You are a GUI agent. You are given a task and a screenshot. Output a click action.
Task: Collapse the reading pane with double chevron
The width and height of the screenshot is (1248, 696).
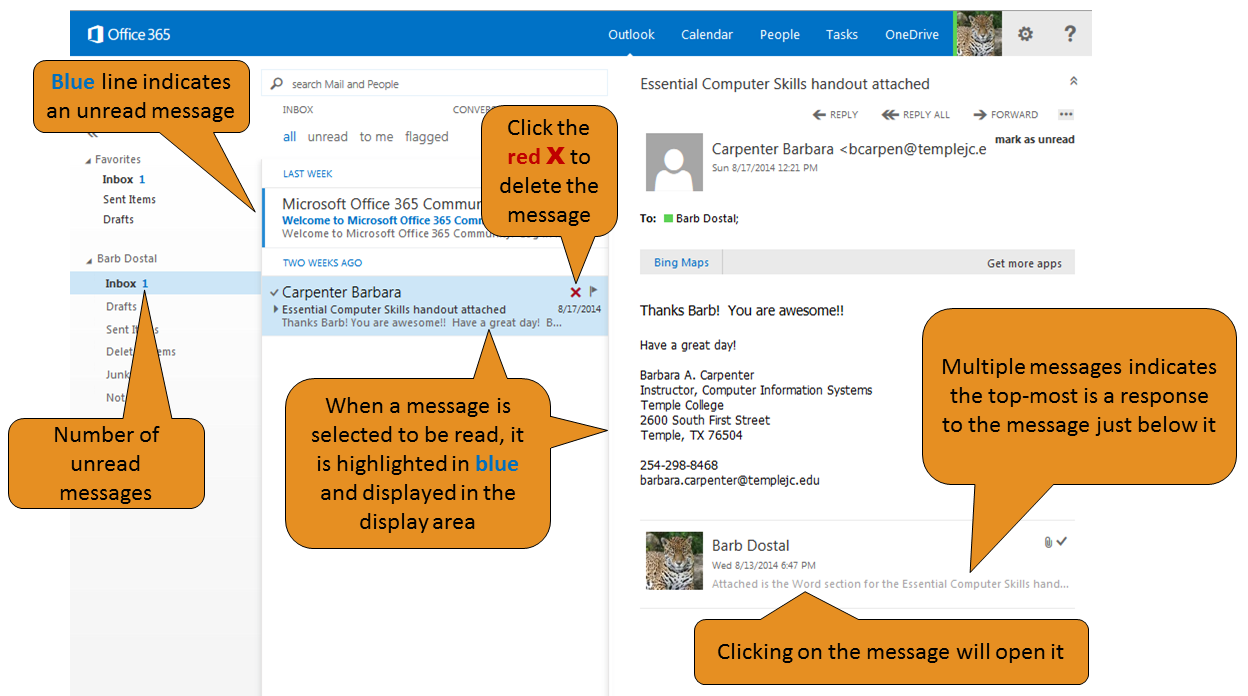[x=1073, y=81]
